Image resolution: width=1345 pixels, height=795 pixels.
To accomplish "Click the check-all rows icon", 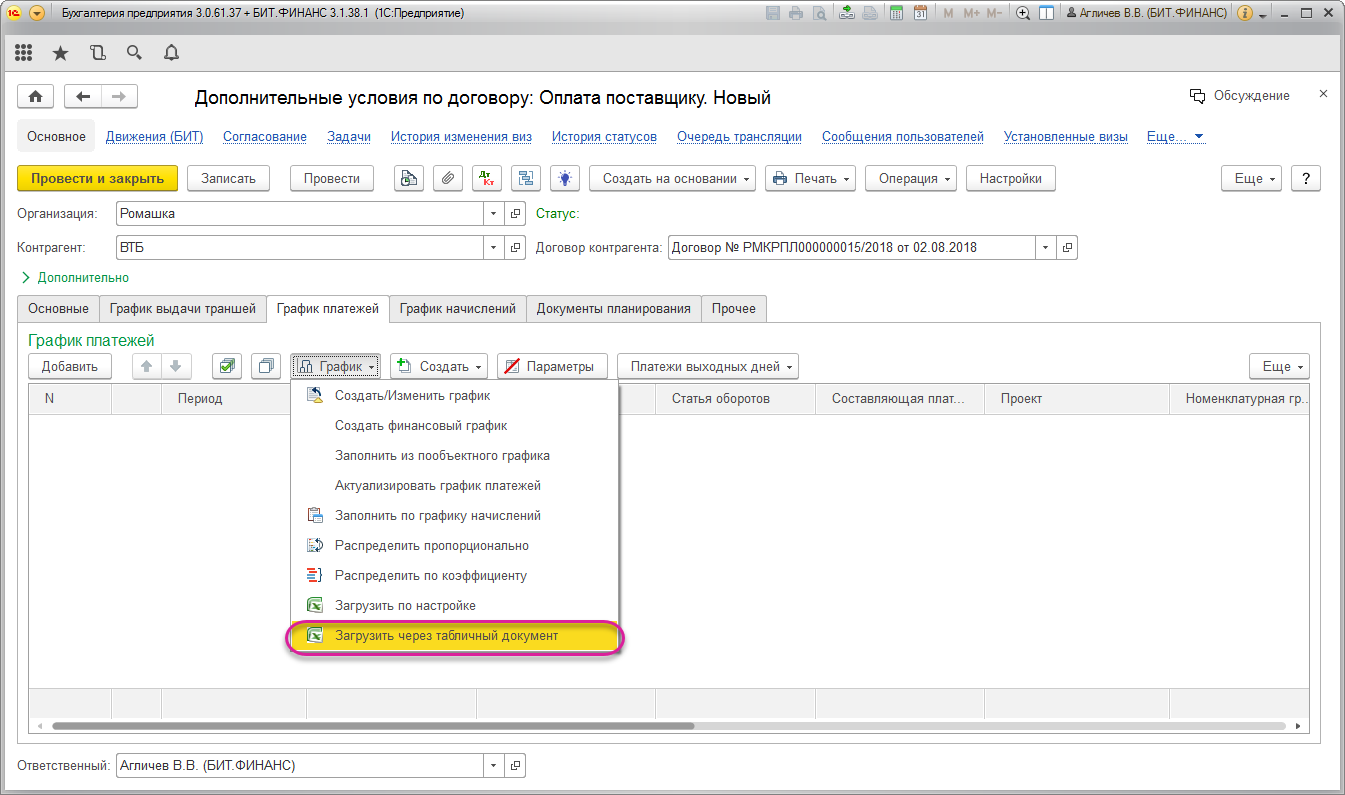I will point(227,366).
